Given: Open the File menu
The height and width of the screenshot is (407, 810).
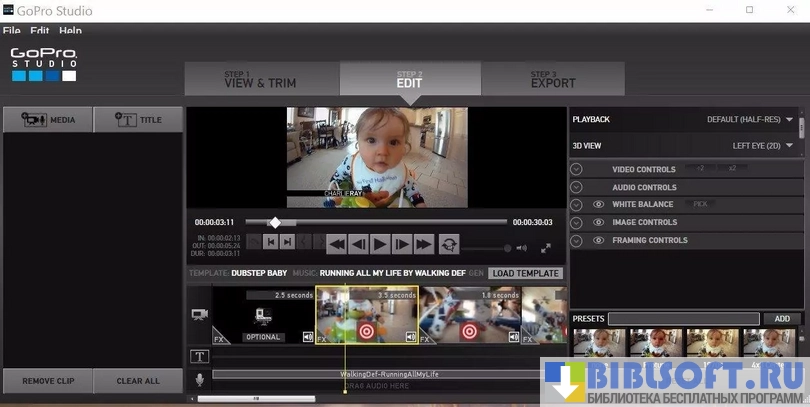Looking at the screenshot, I should pos(11,31).
